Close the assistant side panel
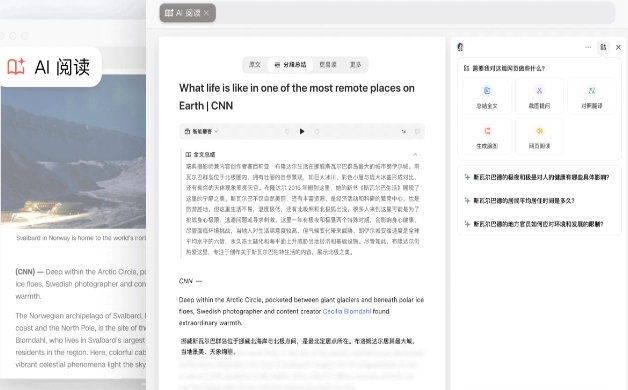Viewport: 628px width, 390px height. pyautogui.click(x=618, y=47)
